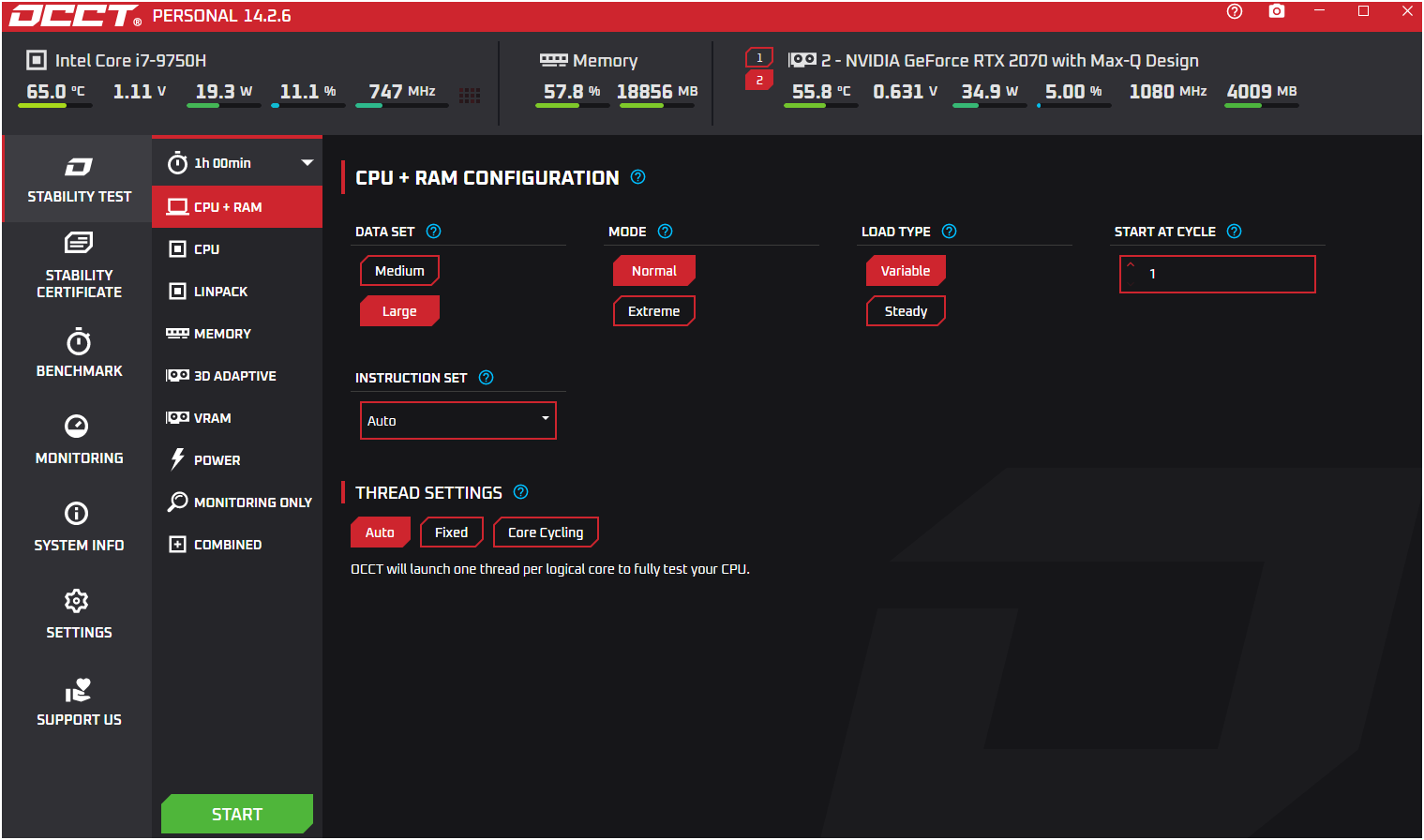Open System Info section
Viewport: 1424px width, 840px height.
79,528
